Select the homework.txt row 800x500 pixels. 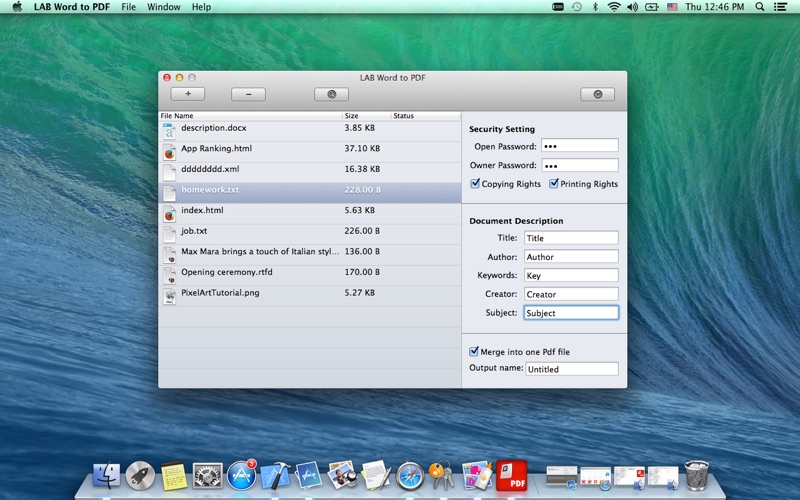(x=310, y=193)
